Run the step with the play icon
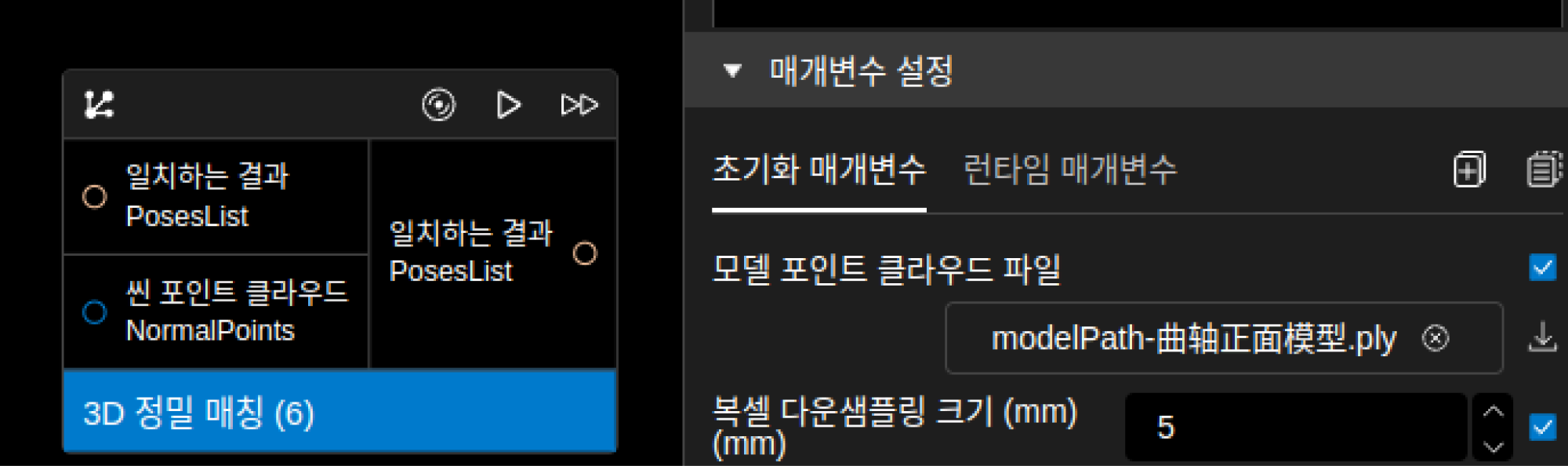Image resolution: width=1568 pixels, height=466 pixels. pyautogui.click(x=508, y=104)
